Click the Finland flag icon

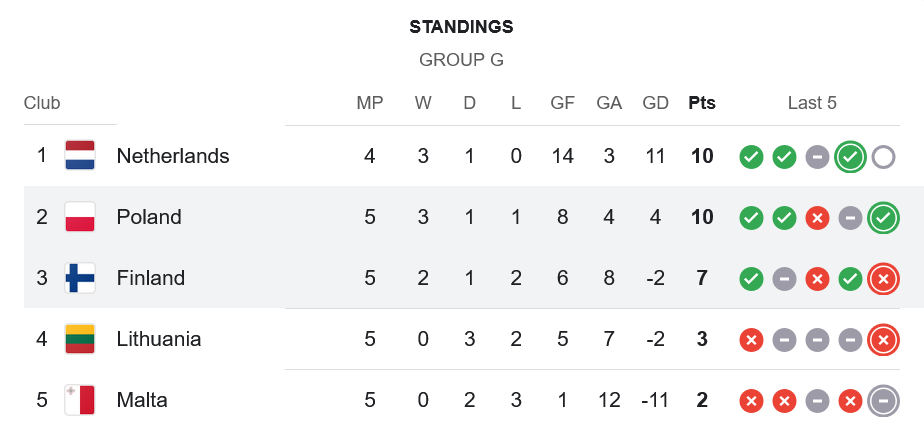click(80, 278)
